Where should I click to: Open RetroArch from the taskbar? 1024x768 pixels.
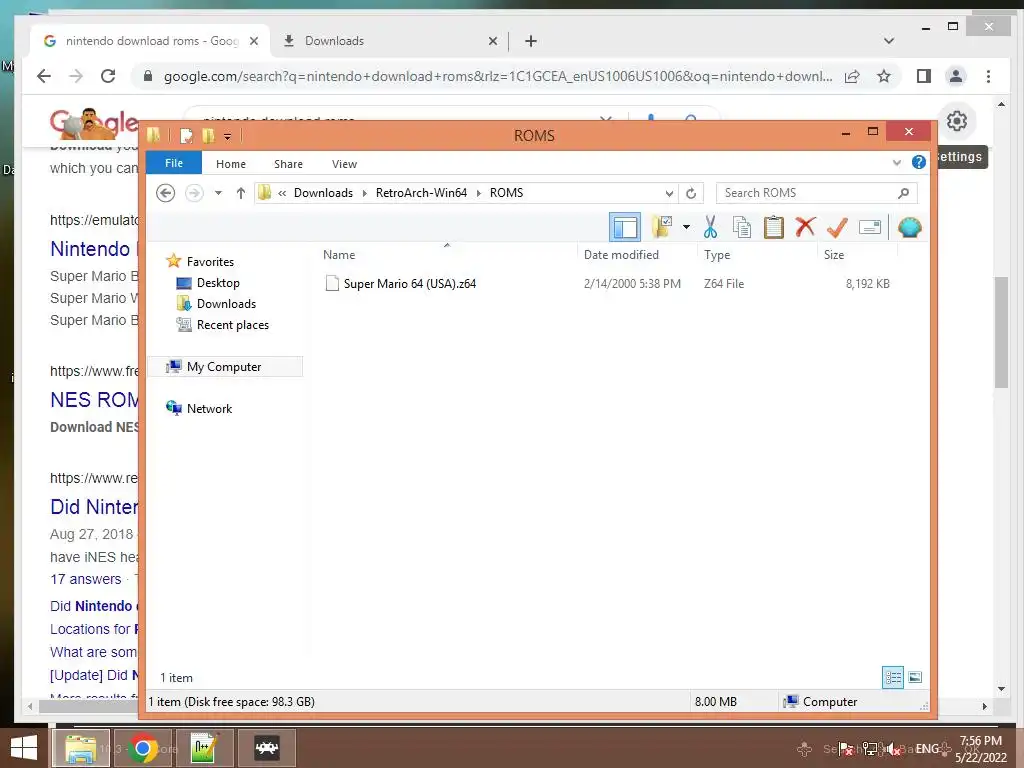[x=266, y=748]
